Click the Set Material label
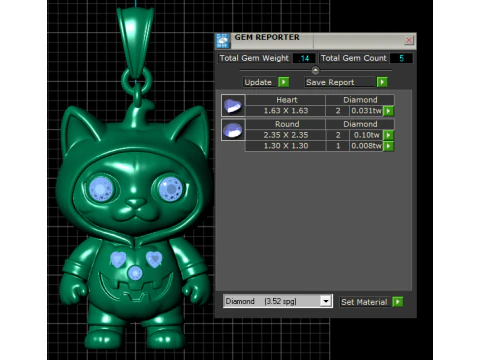 tap(364, 302)
